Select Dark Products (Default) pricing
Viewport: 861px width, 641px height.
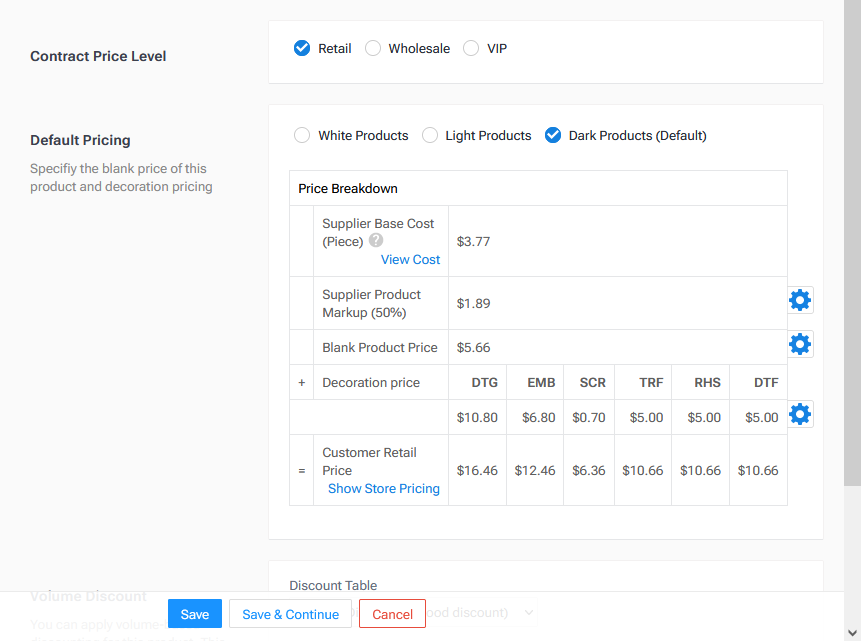click(553, 135)
